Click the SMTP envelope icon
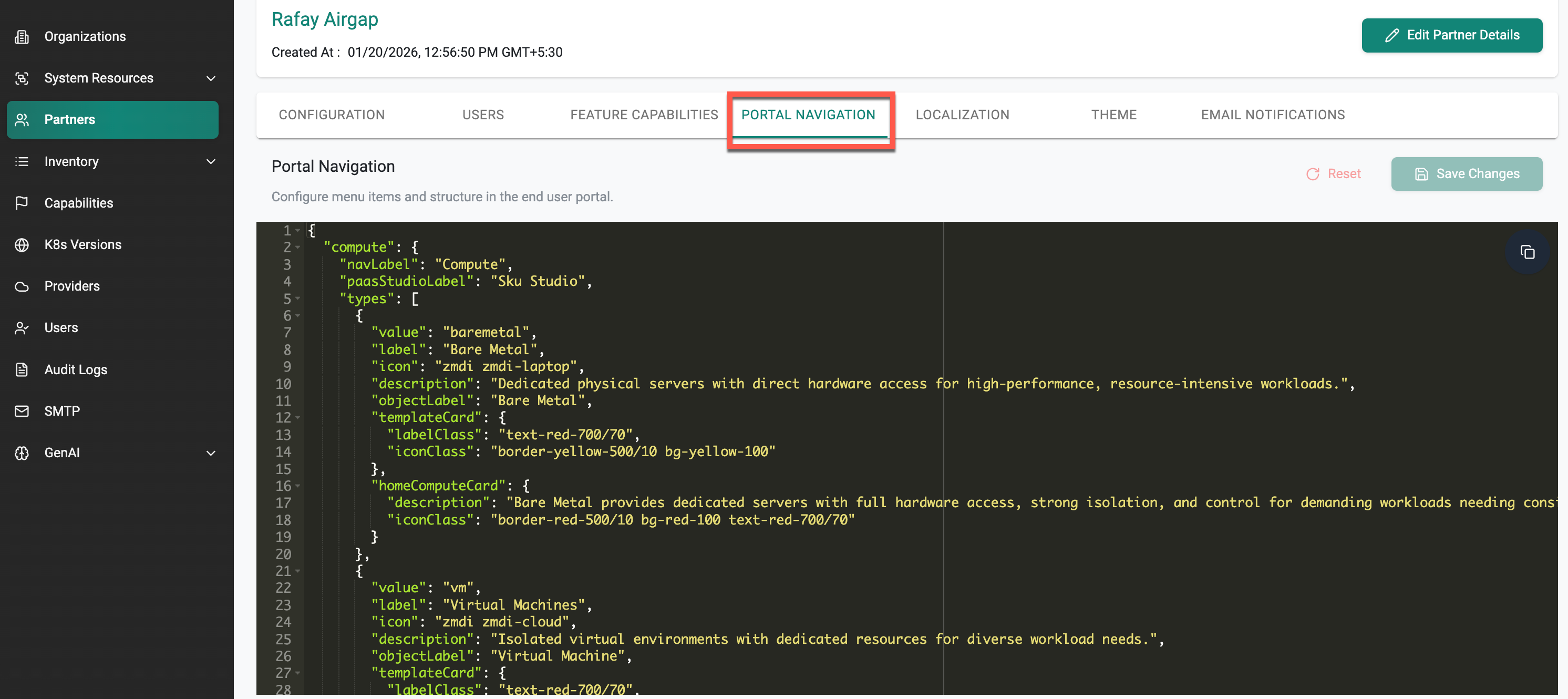This screenshot has height=699, width=1568. (x=22, y=411)
